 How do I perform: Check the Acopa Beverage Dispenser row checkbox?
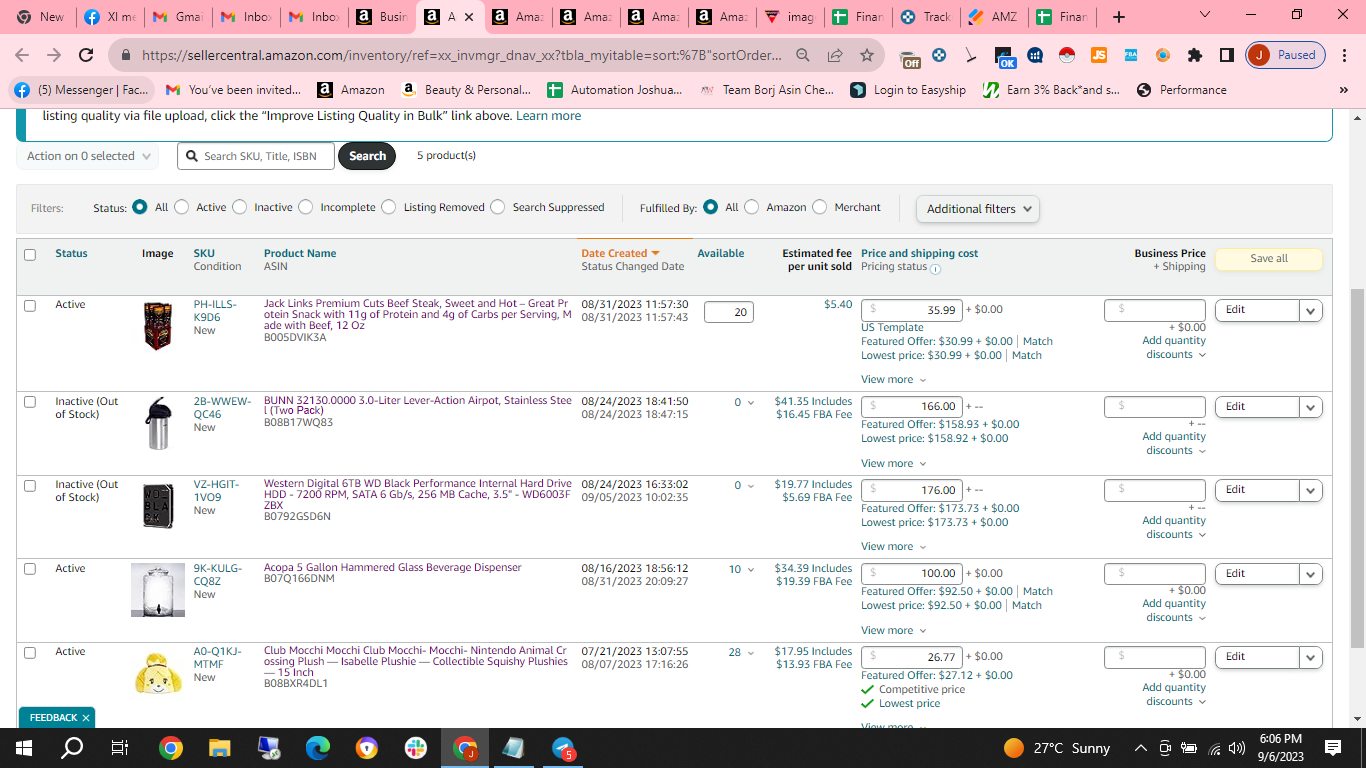coord(30,569)
